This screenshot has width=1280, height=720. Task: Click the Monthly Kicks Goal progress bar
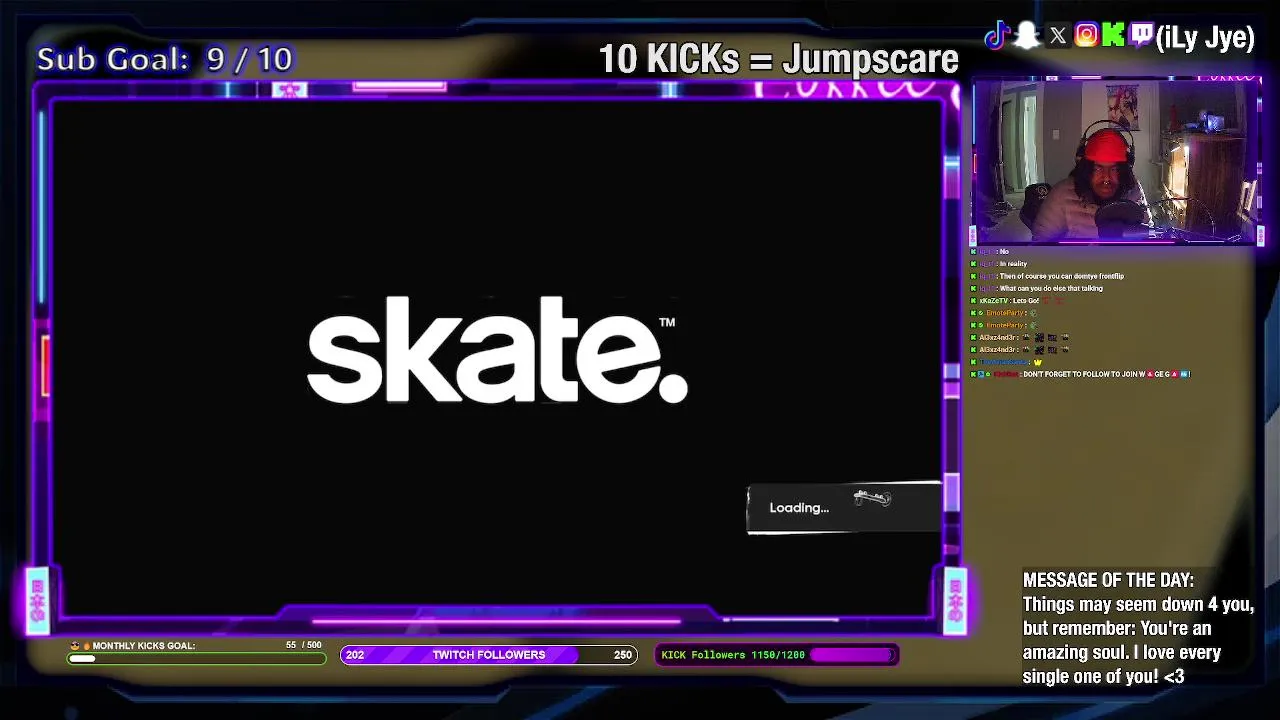(x=197, y=659)
